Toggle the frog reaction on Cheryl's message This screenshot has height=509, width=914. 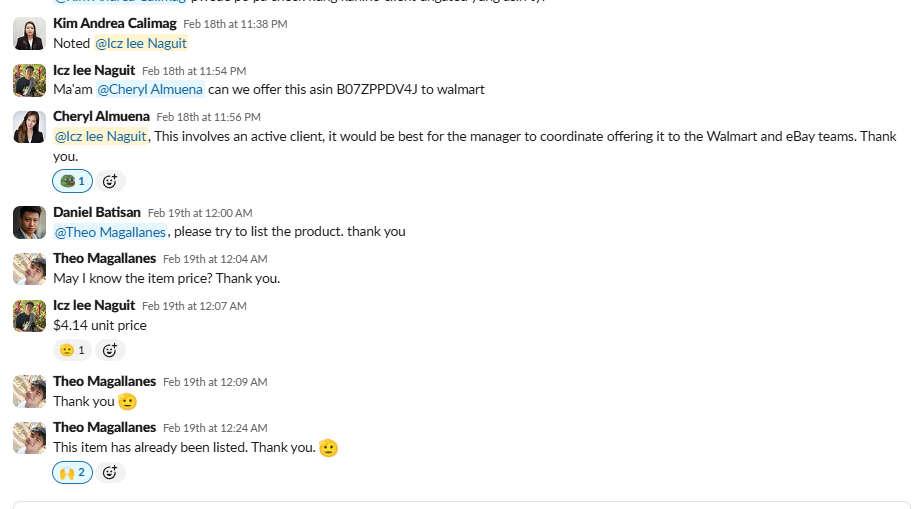tap(72, 181)
